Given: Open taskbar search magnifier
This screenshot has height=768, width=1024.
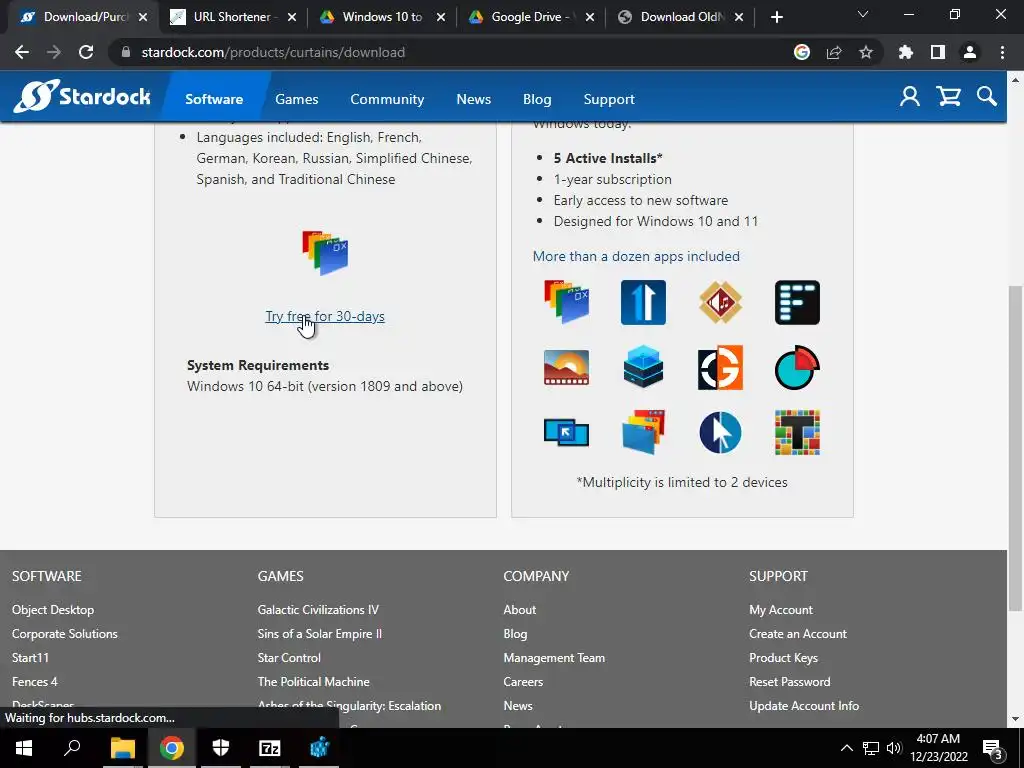Looking at the screenshot, I should click(72, 748).
